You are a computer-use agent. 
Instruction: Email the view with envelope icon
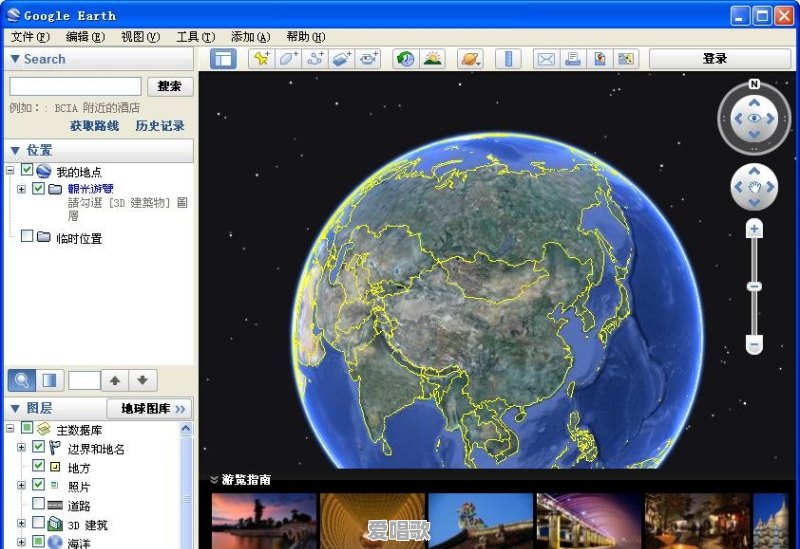(x=546, y=59)
